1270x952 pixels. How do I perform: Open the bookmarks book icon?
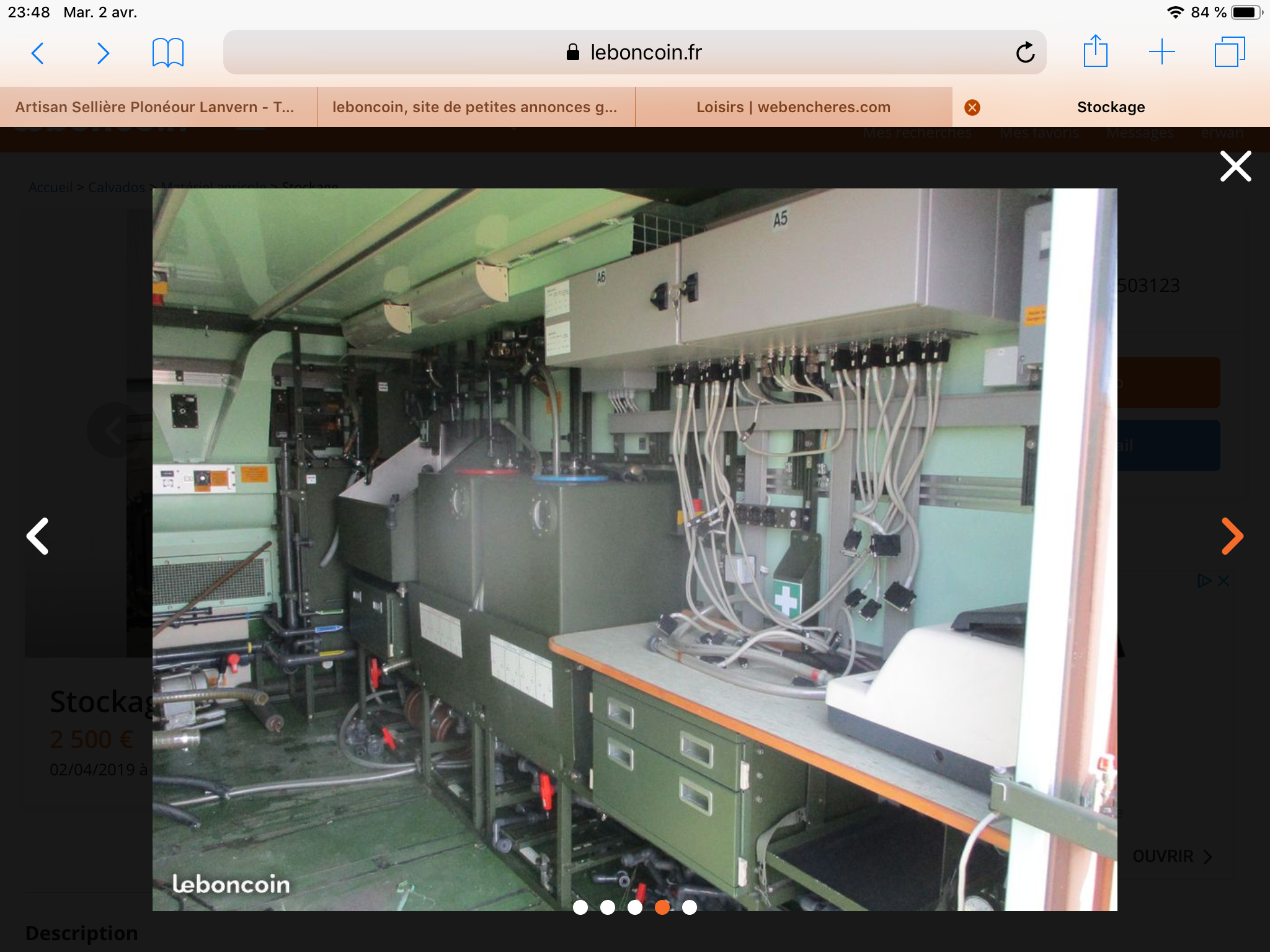(x=168, y=53)
